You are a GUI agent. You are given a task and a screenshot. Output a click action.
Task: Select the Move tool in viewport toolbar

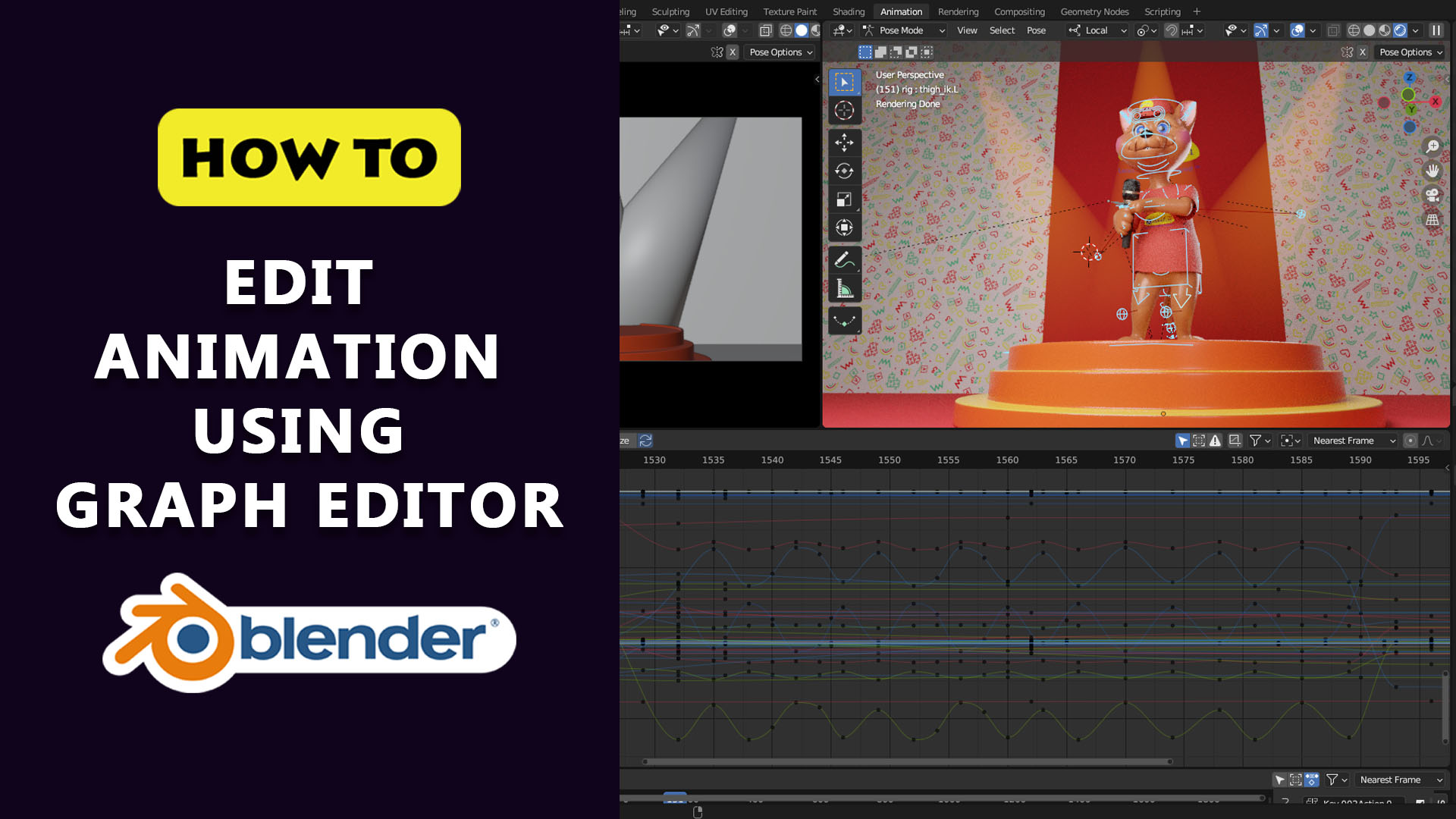coord(844,143)
